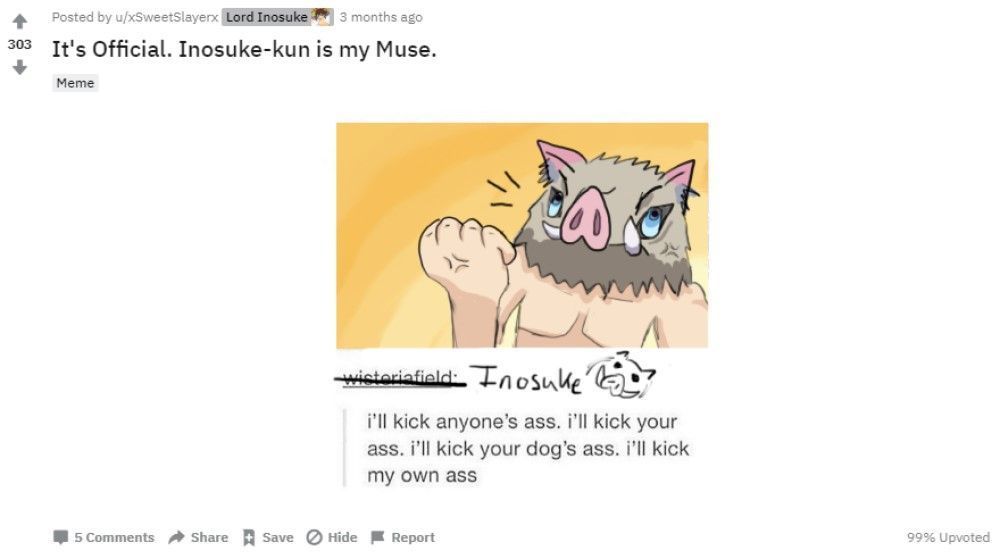Click the 3 months ago timestamp
Screen dimensions: 1000x559
(x=381, y=17)
